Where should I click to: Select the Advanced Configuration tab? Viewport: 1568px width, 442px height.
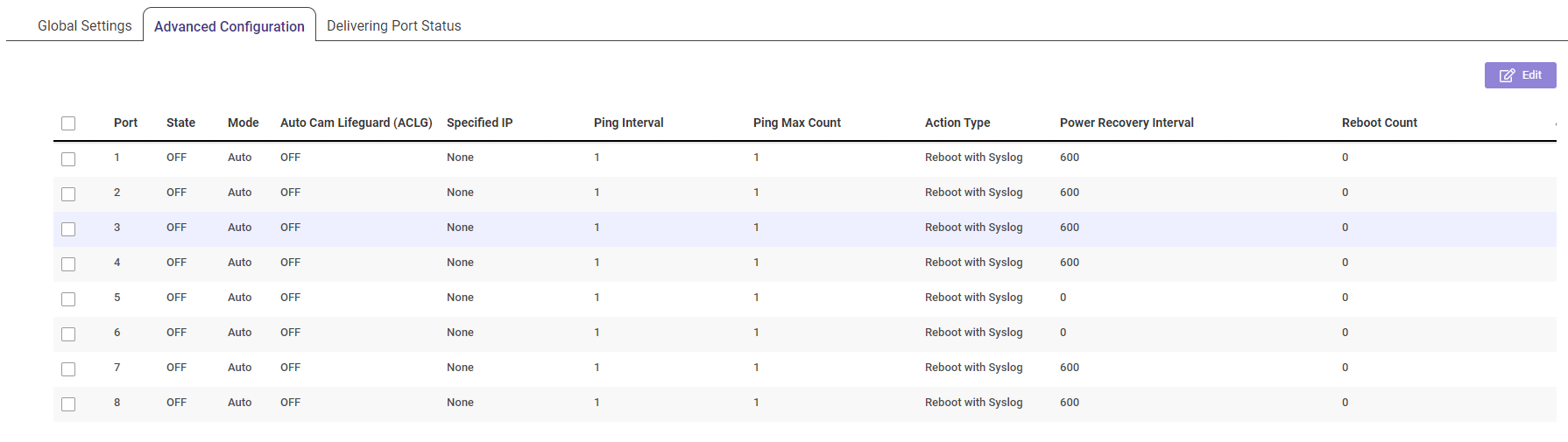click(x=230, y=26)
